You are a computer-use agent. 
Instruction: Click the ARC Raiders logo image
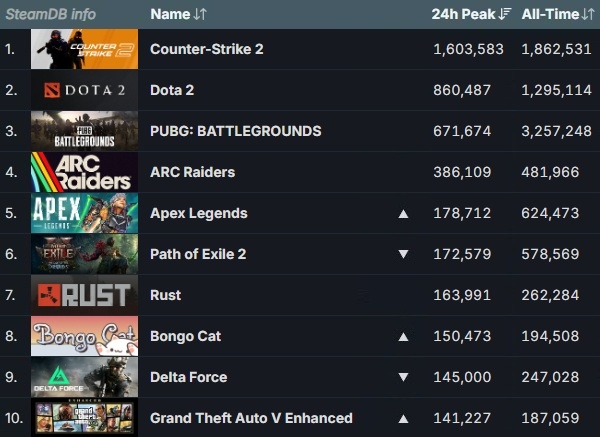84,172
